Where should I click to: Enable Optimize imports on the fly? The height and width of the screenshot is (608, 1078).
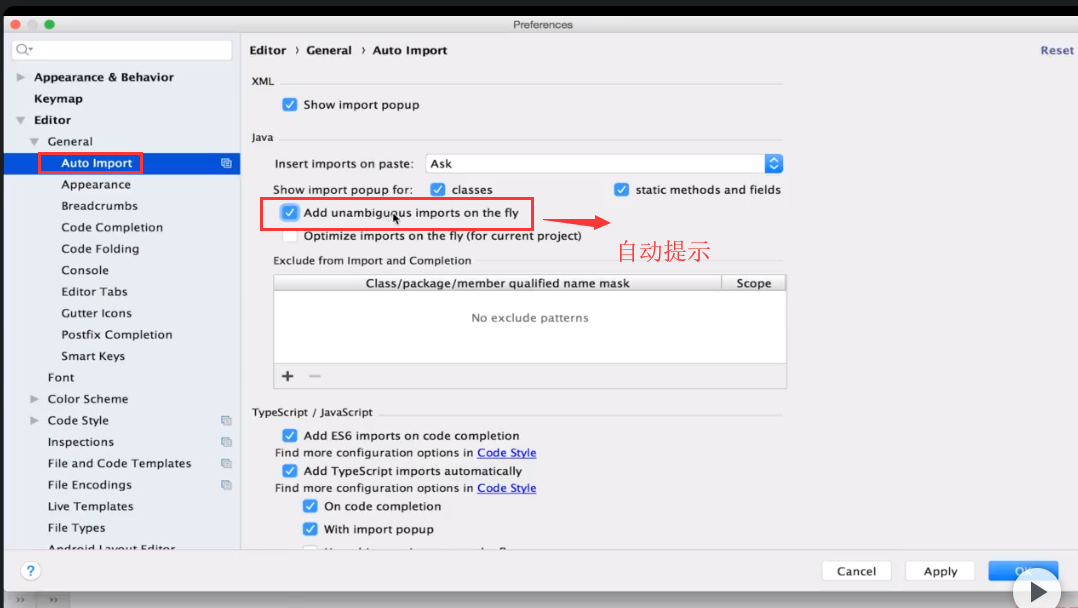point(289,236)
